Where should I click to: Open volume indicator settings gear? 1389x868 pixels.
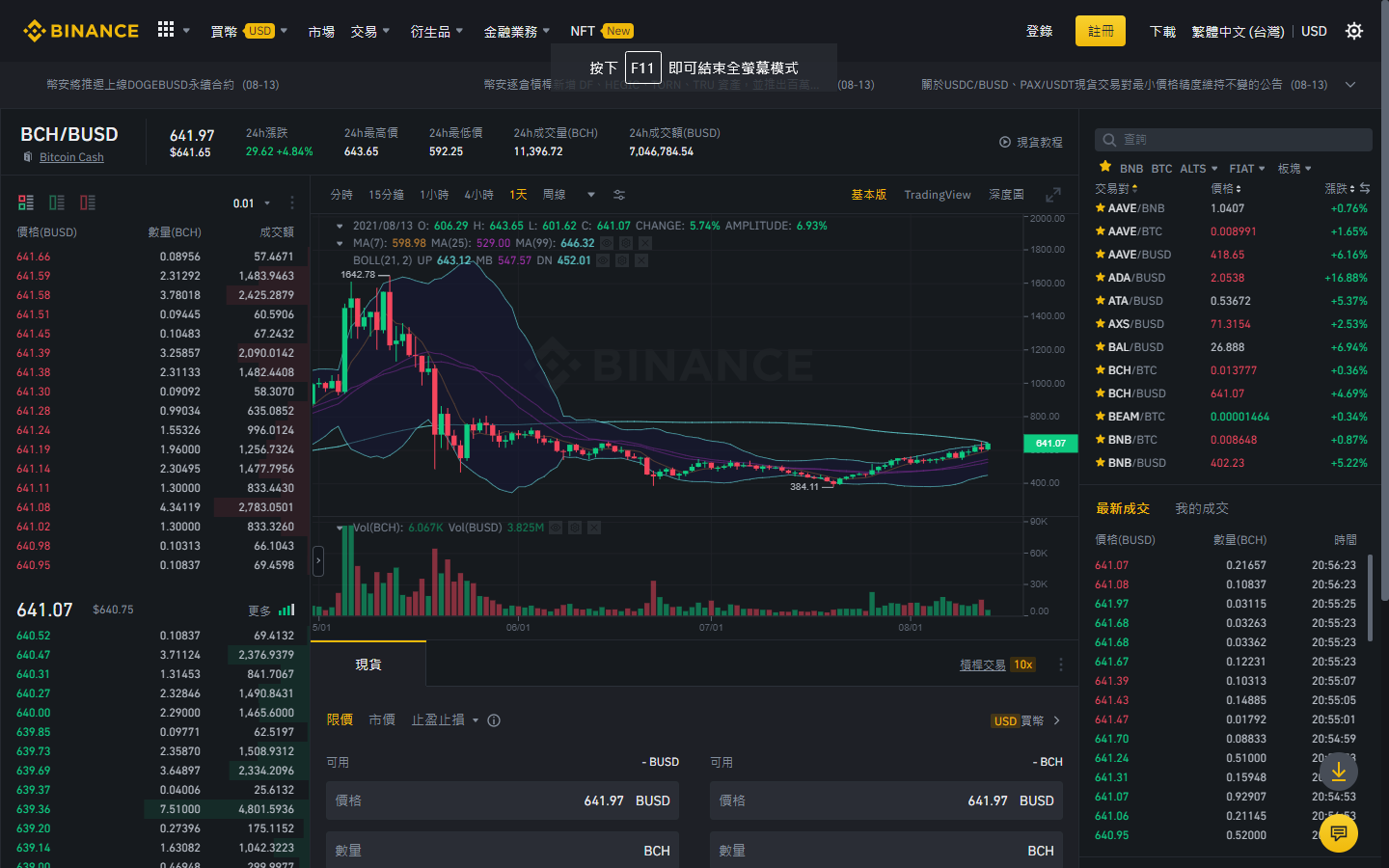point(575,528)
